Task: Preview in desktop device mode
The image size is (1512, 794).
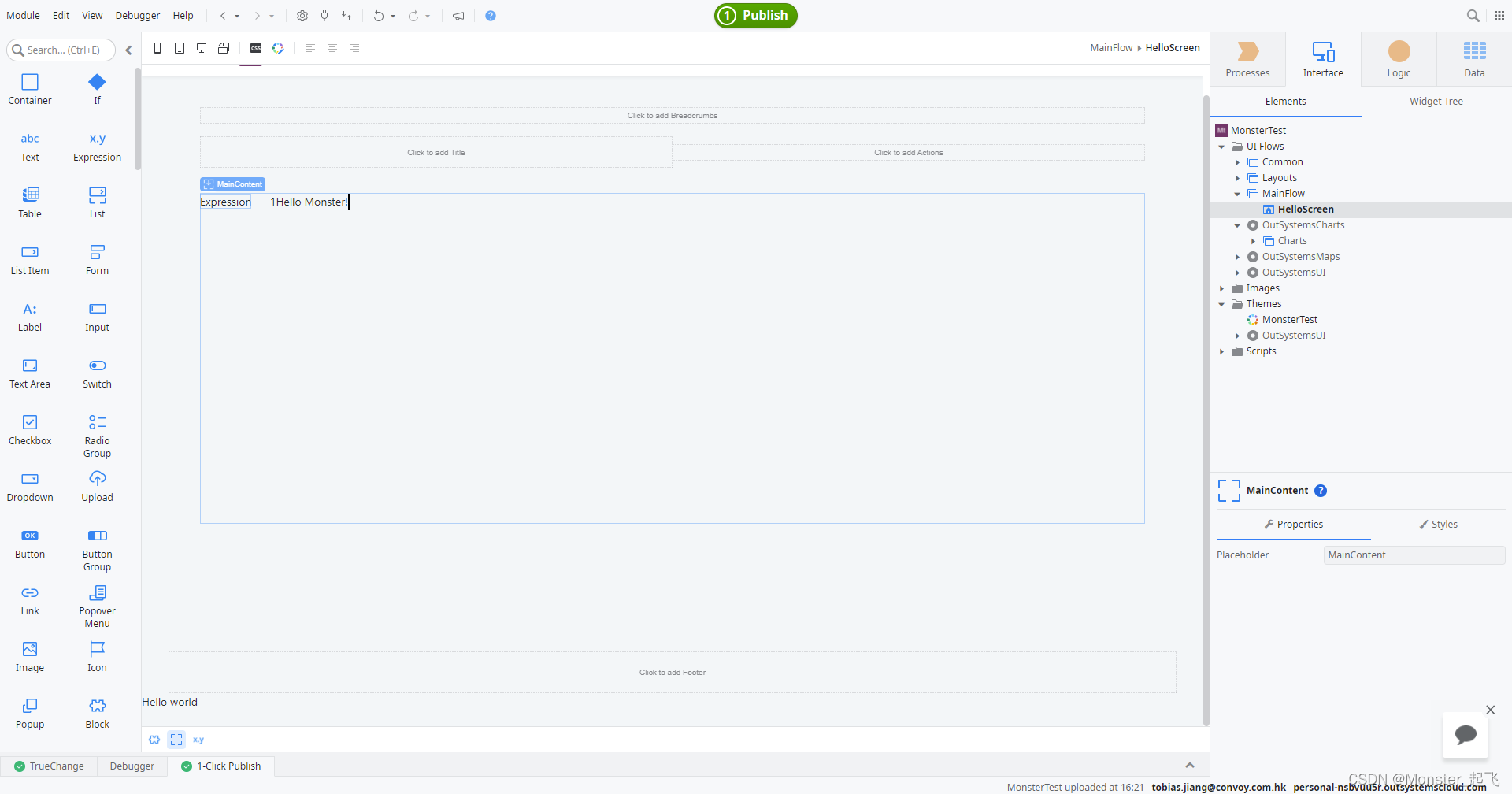Action: tap(202, 48)
